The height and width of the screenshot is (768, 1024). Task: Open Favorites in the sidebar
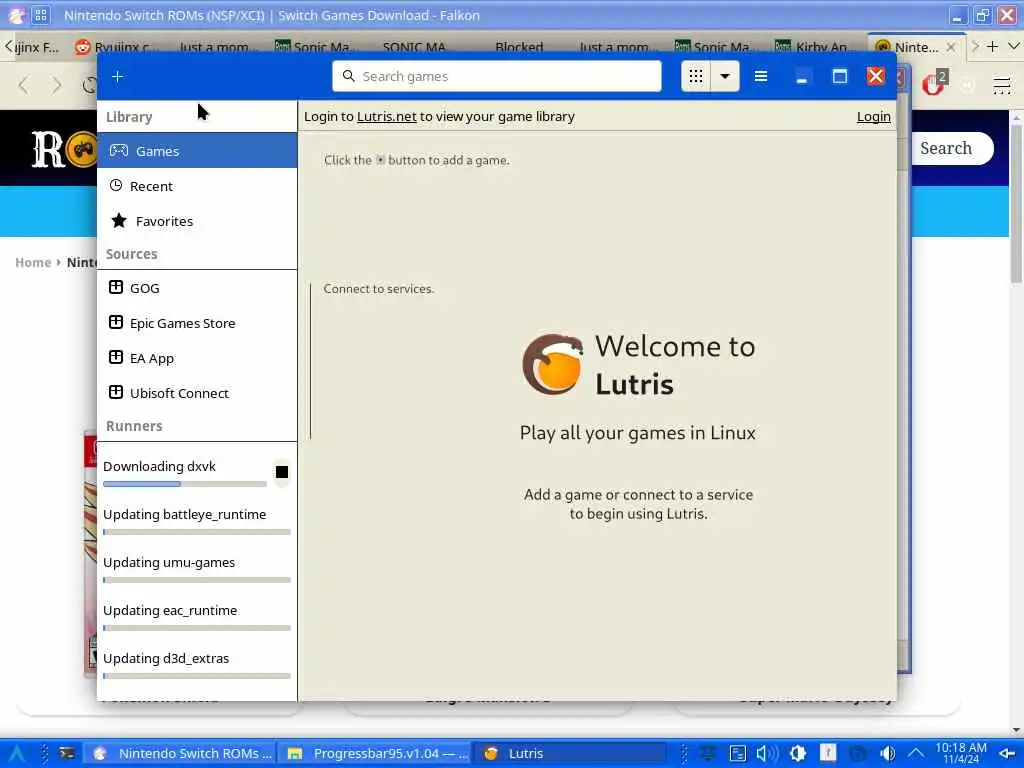coord(197,221)
